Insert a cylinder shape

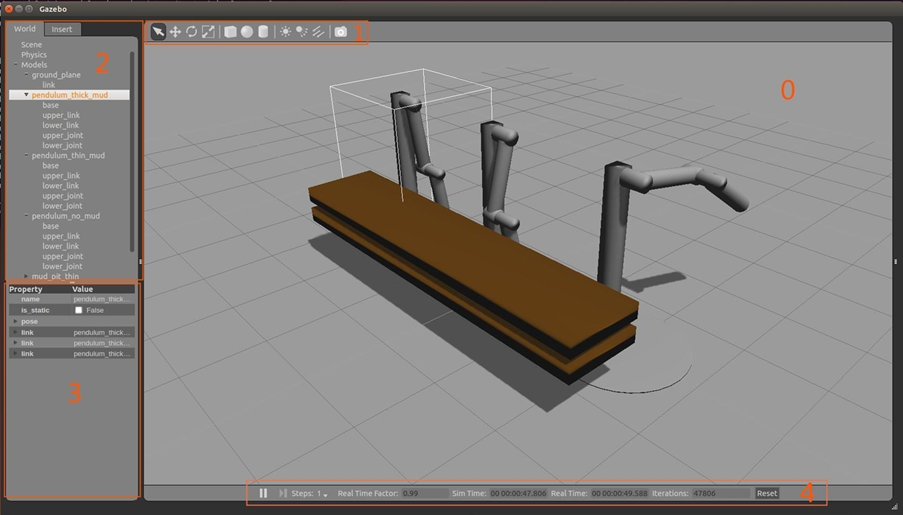(263, 32)
